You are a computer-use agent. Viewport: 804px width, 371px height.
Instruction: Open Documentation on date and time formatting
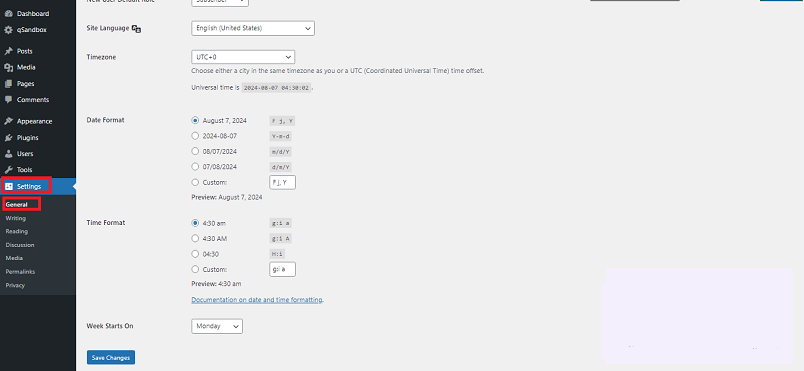point(257,300)
